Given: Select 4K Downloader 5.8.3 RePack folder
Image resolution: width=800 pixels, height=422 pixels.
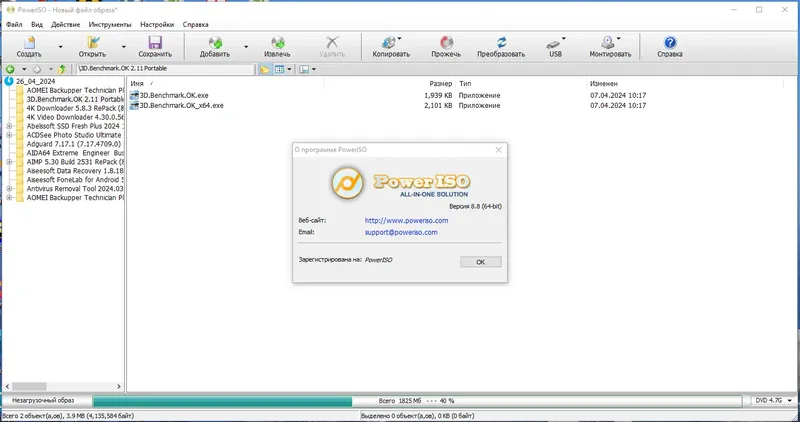Looking at the screenshot, I should pyautogui.click(x=75, y=108).
